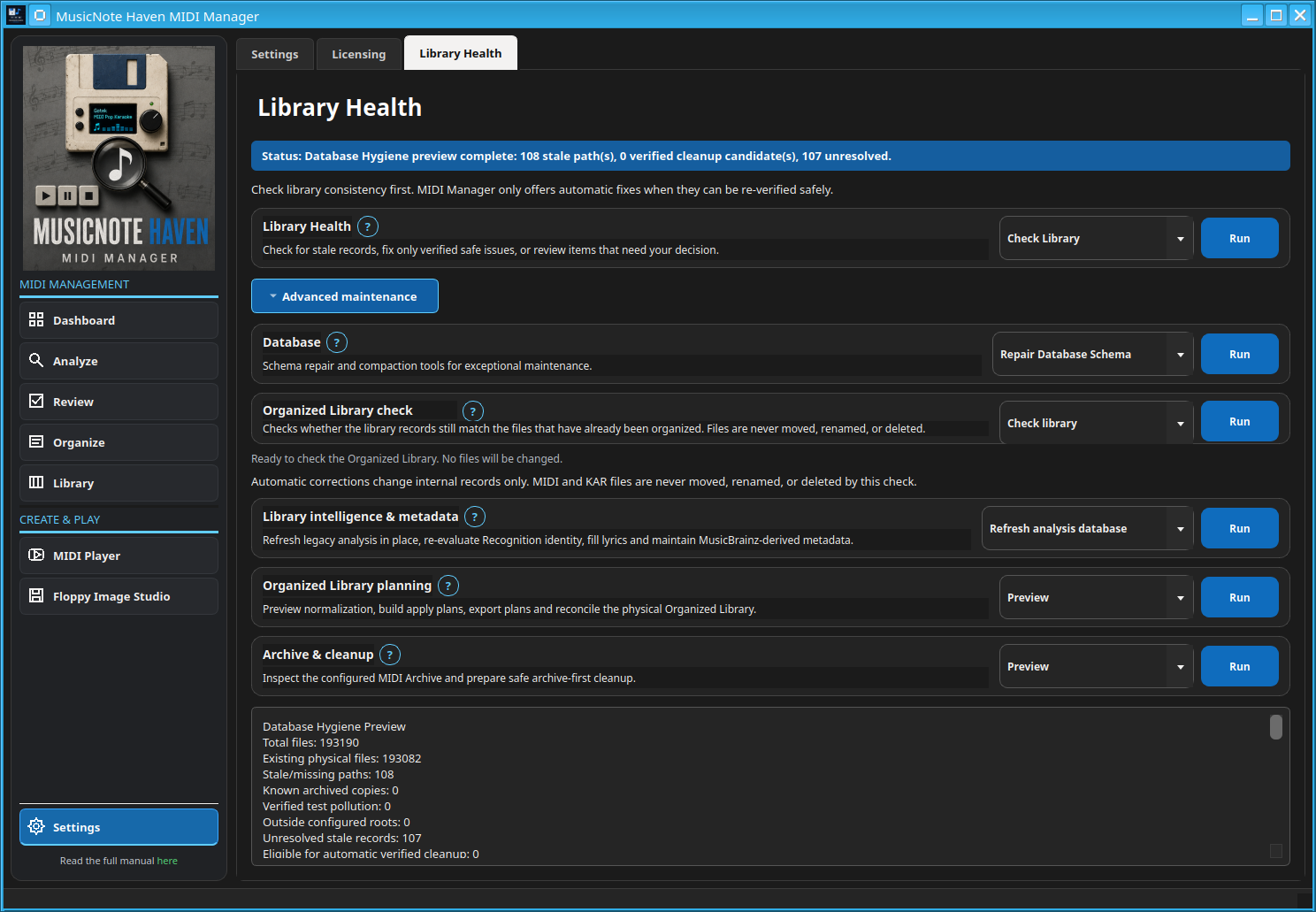This screenshot has width=1316, height=912.
Task: Minimize the MIDI Manager window
Action: click(1252, 15)
